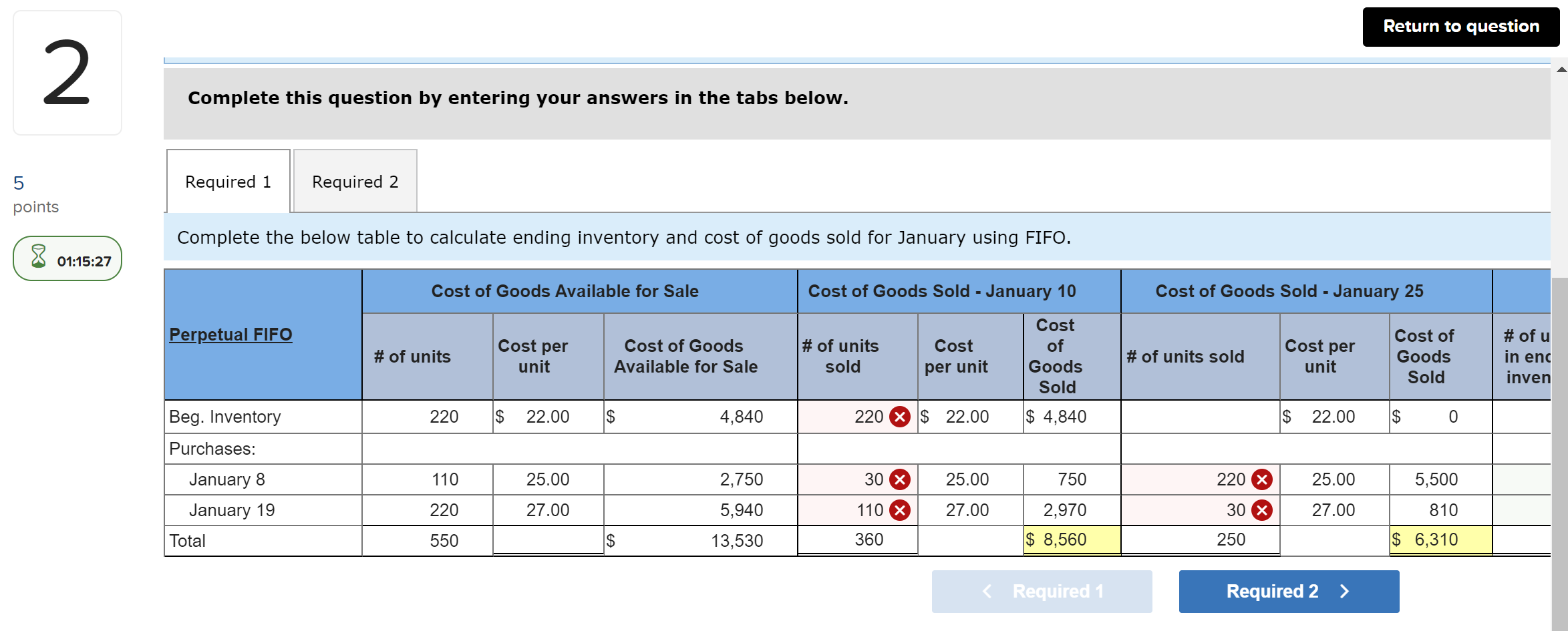
Task: Click the Return to question button
Action: click(x=1460, y=26)
